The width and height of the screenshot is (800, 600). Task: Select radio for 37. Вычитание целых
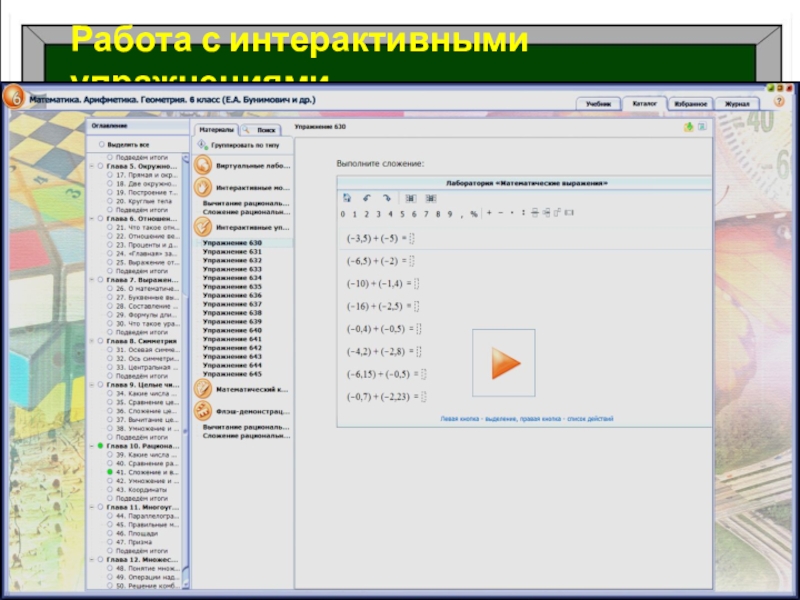[110, 420]
